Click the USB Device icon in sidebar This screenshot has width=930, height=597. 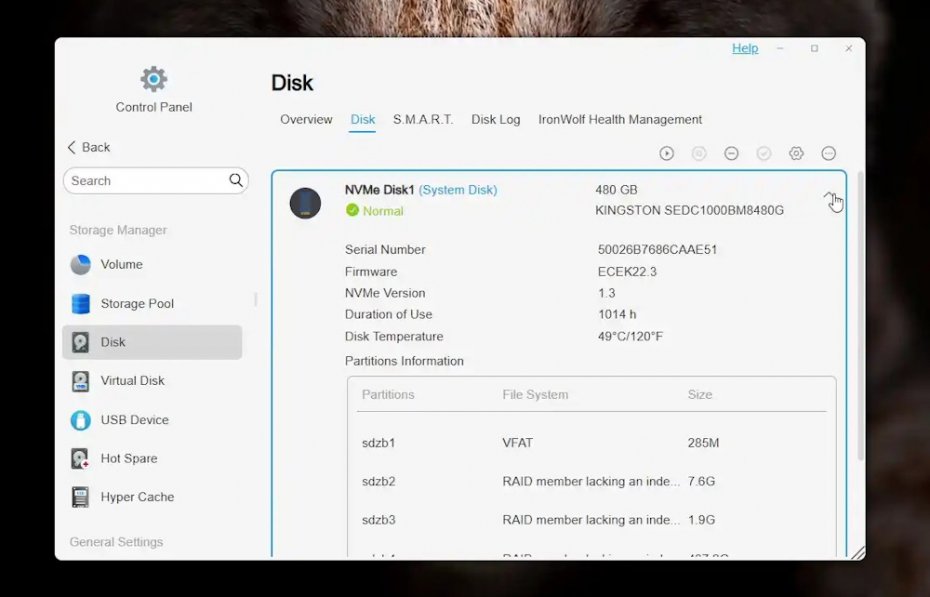click(80, 420)
